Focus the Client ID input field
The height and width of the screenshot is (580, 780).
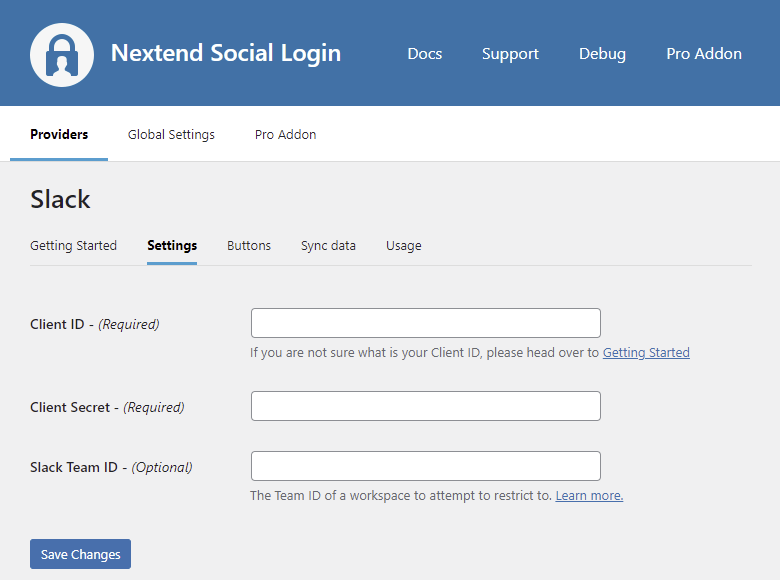pyautogui.click(x=425, y=323)
